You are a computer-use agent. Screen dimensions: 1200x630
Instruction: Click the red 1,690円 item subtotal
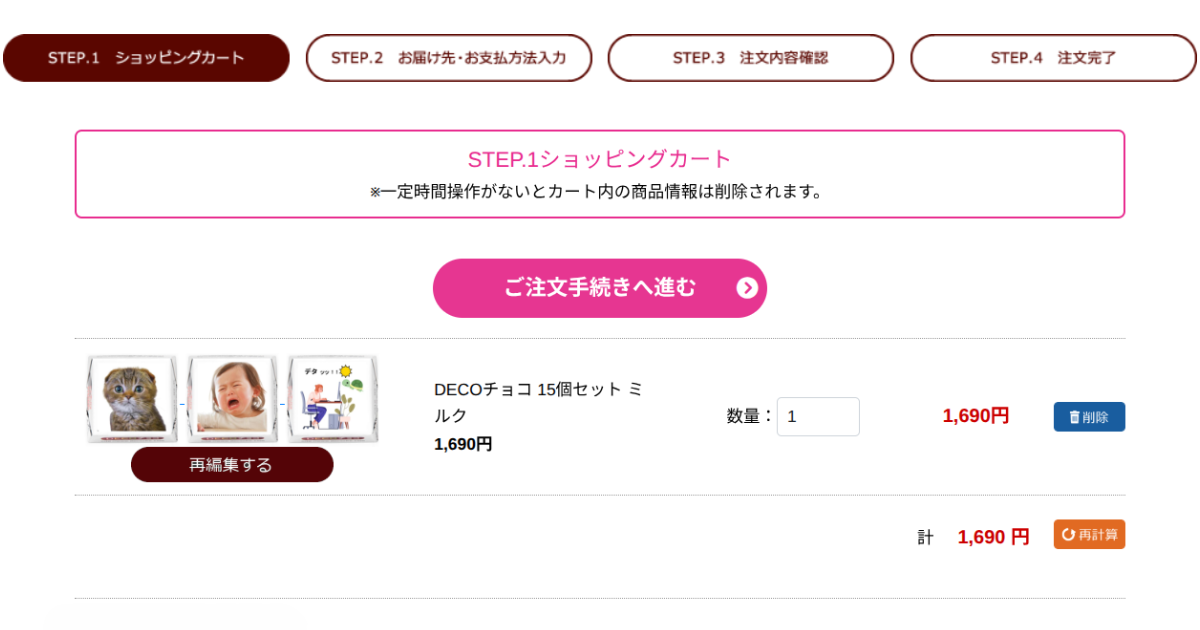pyautogui.click(x=976, y=416)
